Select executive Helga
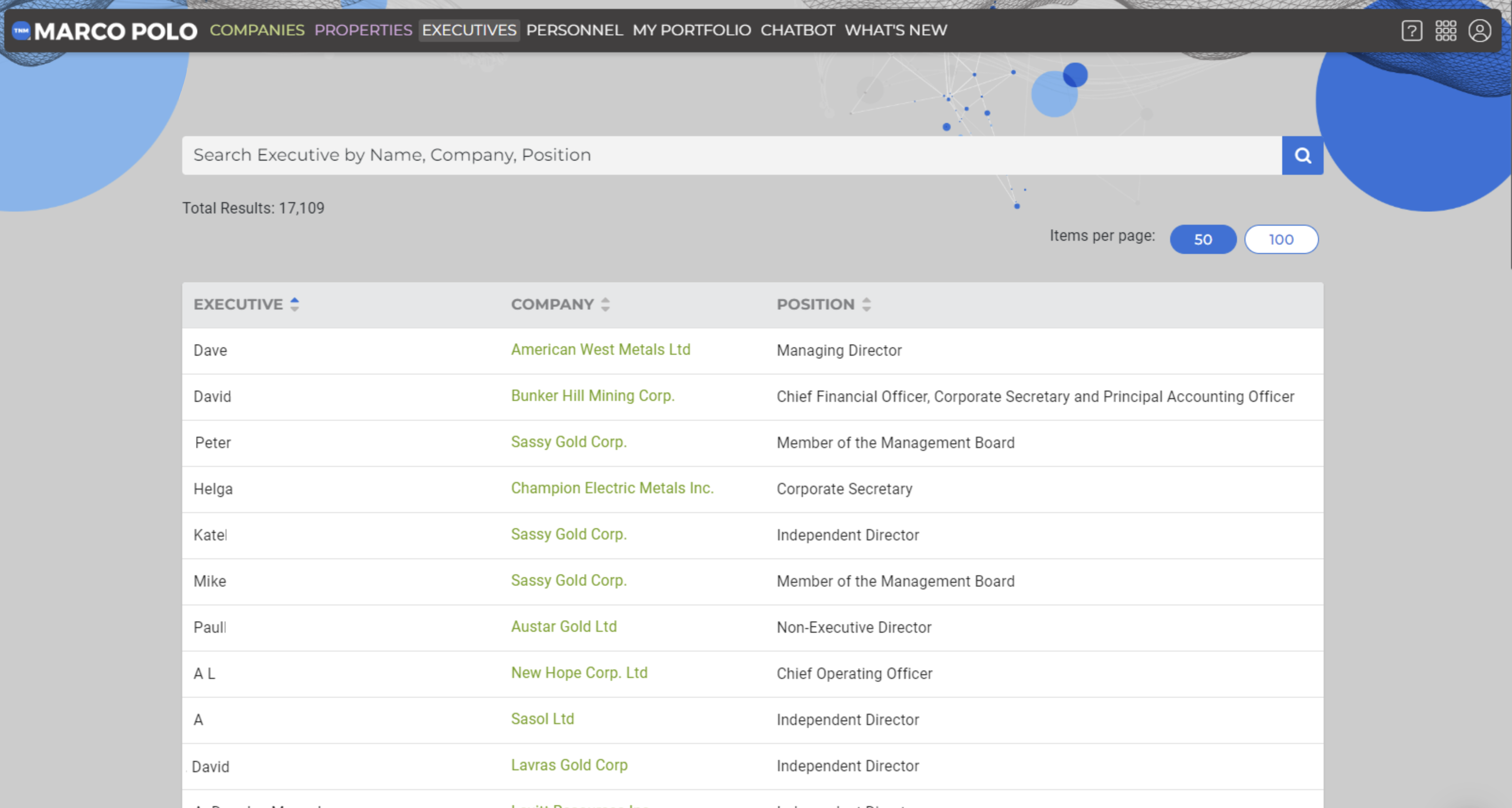 [213, 489]
